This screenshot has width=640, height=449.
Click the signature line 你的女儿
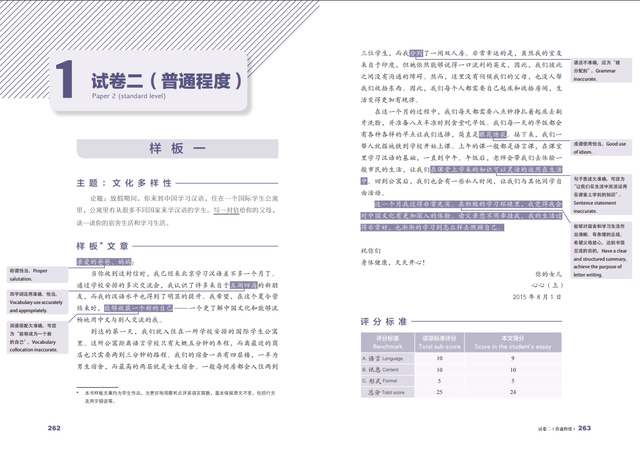tap(549, 274)
